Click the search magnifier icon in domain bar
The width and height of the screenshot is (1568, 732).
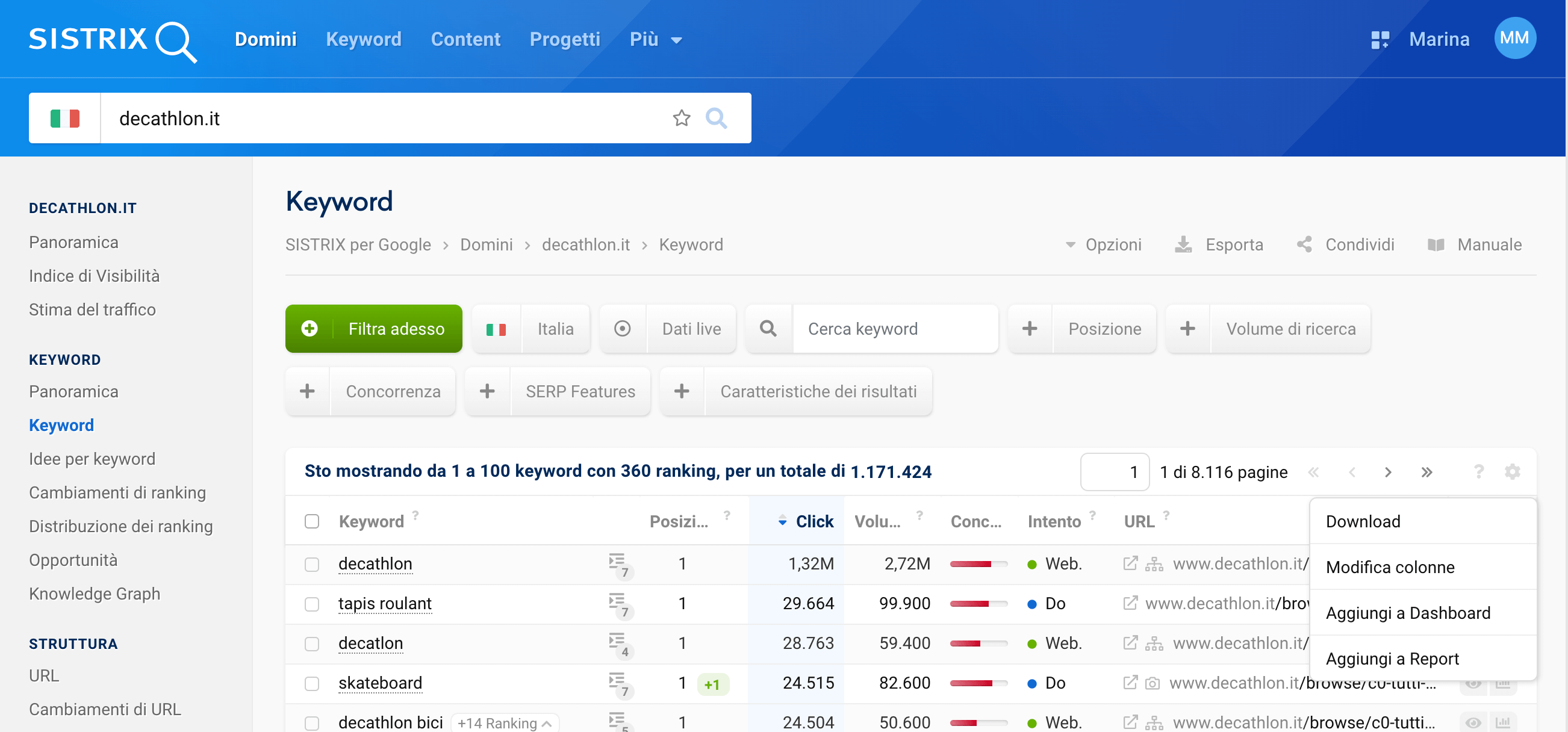(x=716, y=118)
